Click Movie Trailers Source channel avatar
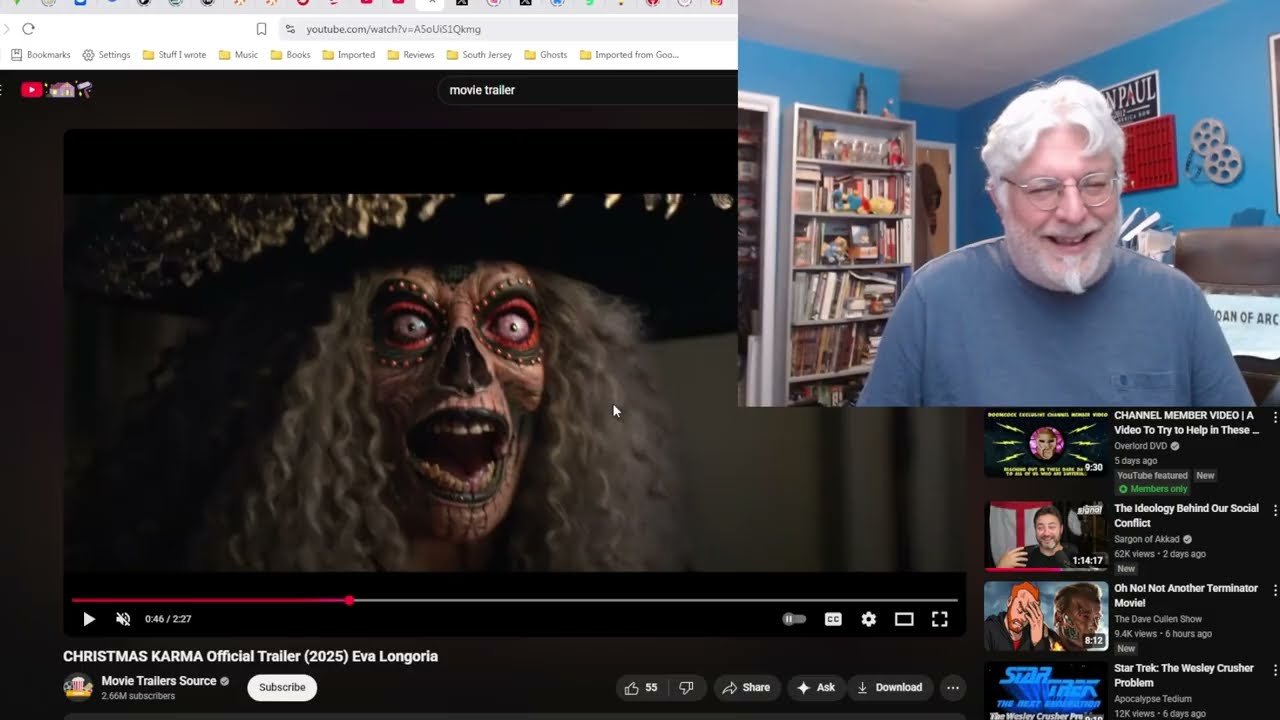 [x=78, y=688]
